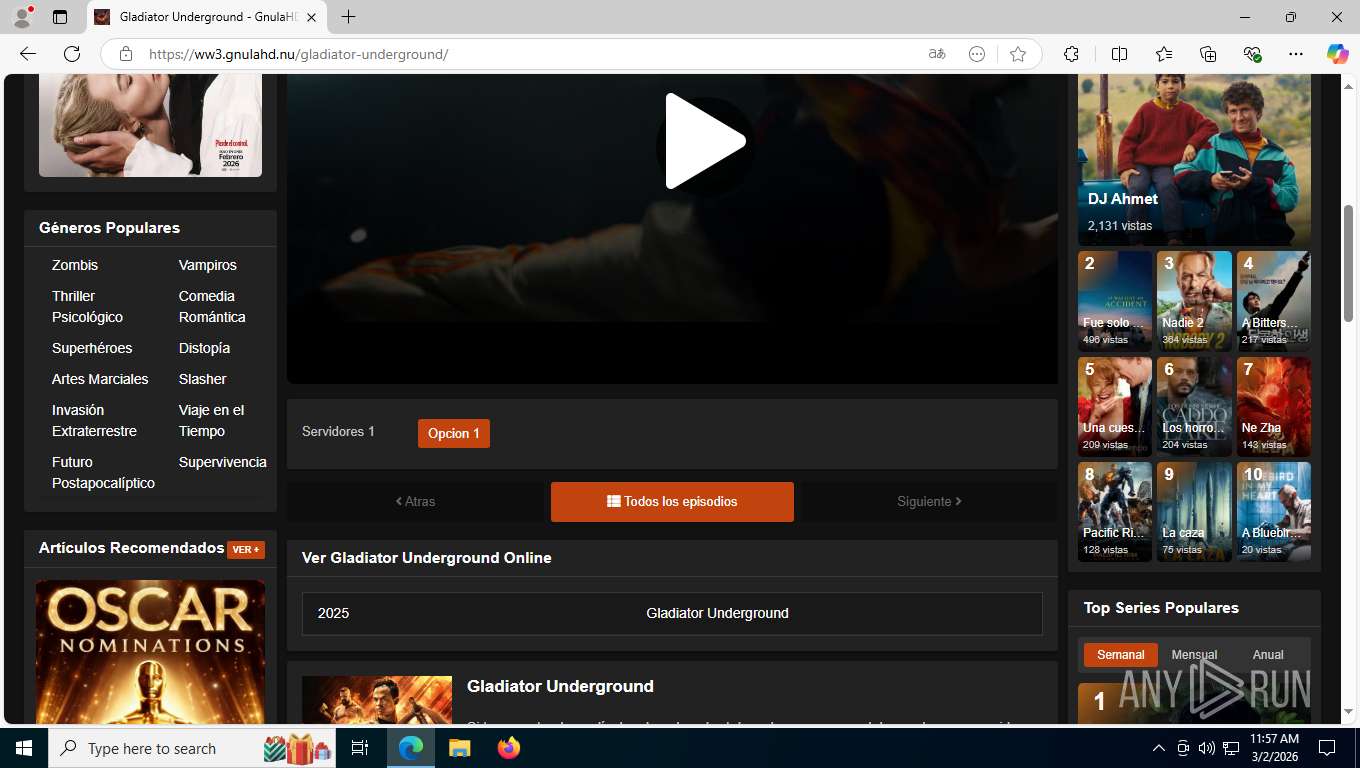Open the Zombis genre

click(75, 265)
